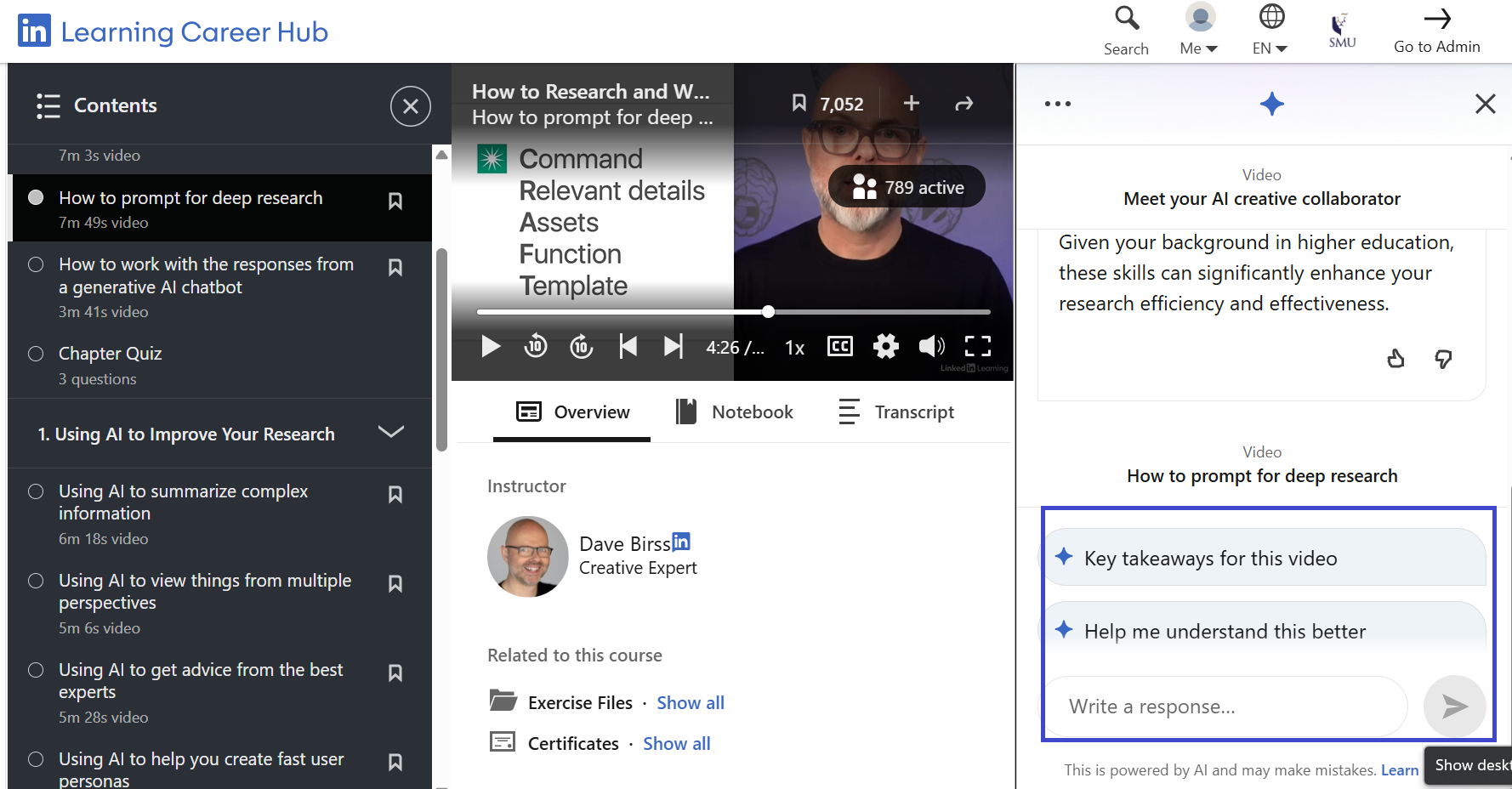Show all Exercise Files
The width and height of the screenshot is (1512, 789).
[x=690, y=703]
